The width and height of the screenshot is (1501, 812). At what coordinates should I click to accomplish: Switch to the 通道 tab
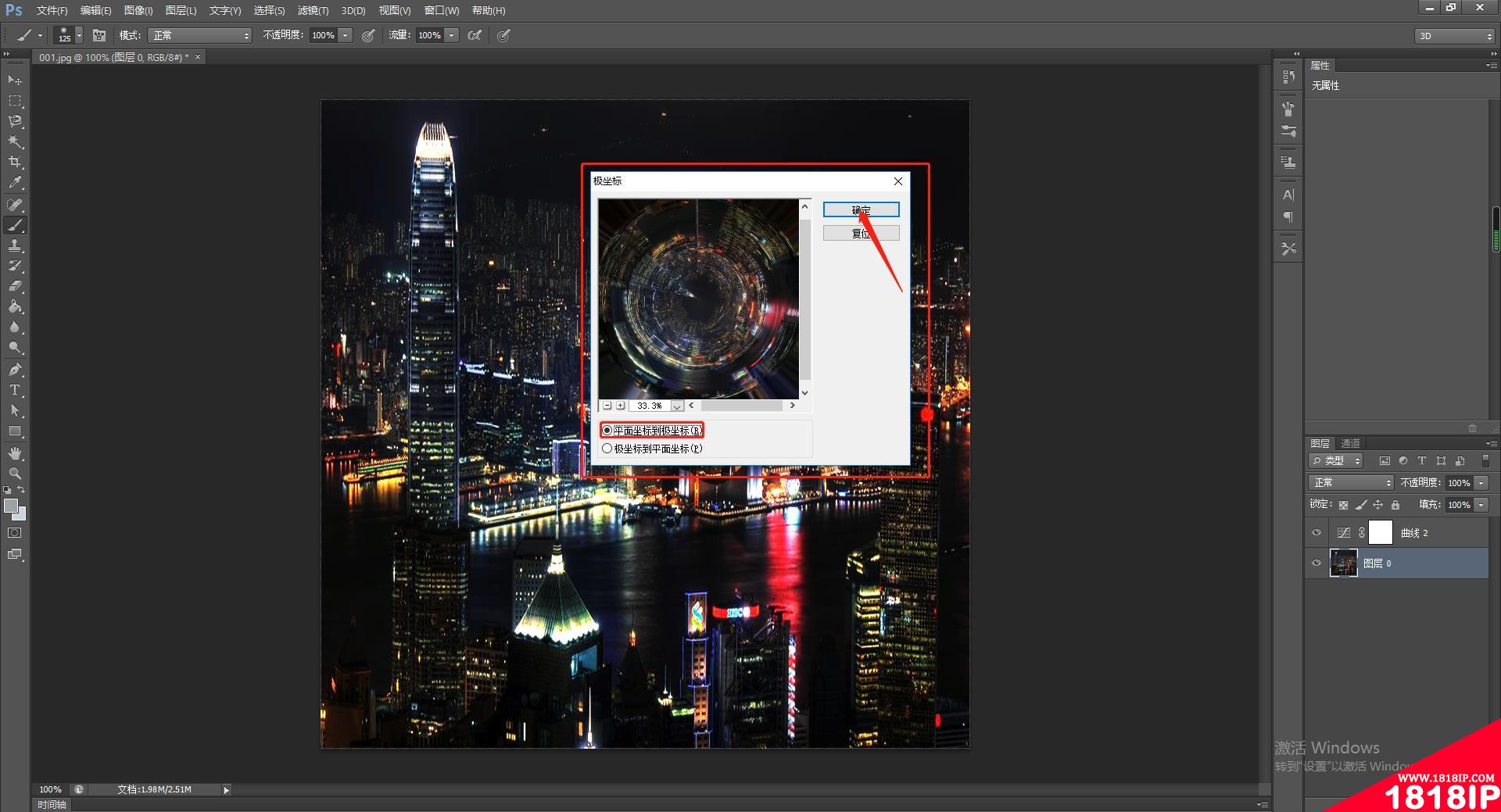[x=1351, y=443]
